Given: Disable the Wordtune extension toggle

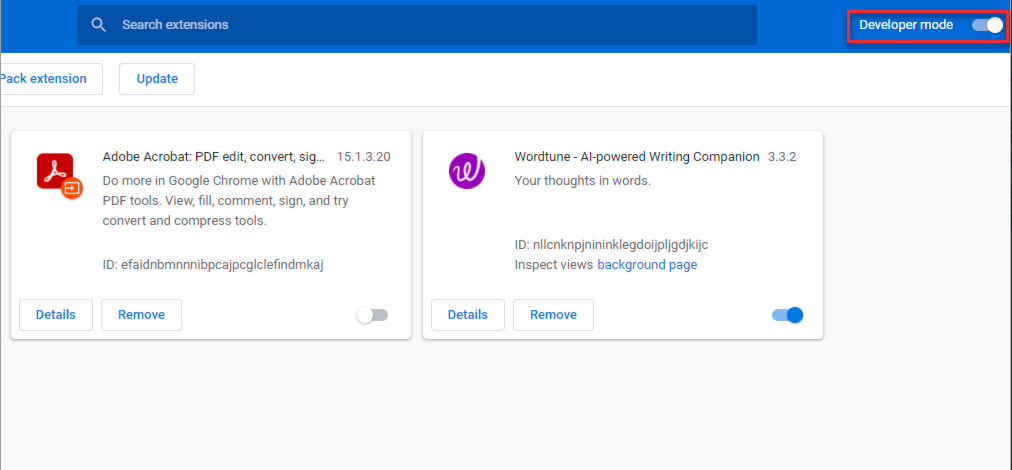Looking at the screenshot, I should [787, 315].
